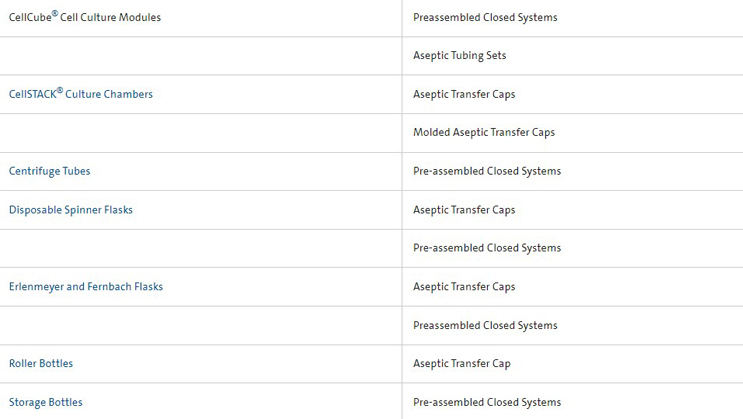Select the Roller Bottles link
Screen dimensions: 743x419
[41, 364]
